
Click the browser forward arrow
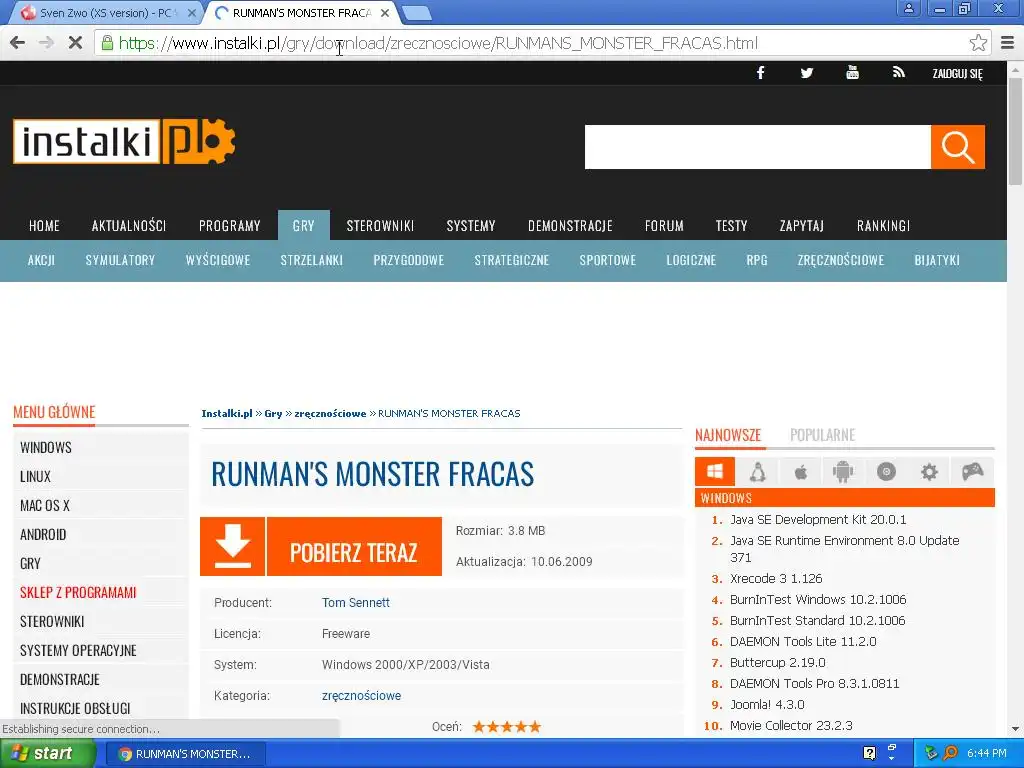pyautogui.click(x=46, y=43)
